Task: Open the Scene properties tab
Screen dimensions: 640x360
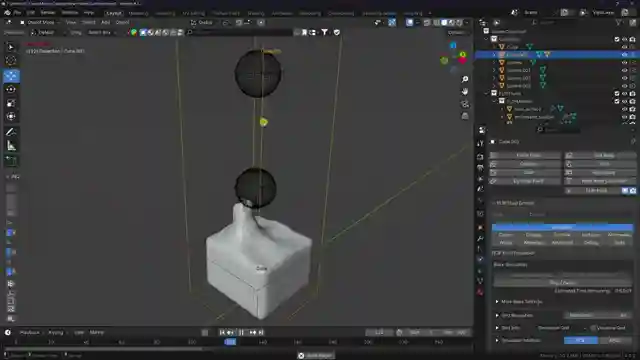Action: pos(481,189)
